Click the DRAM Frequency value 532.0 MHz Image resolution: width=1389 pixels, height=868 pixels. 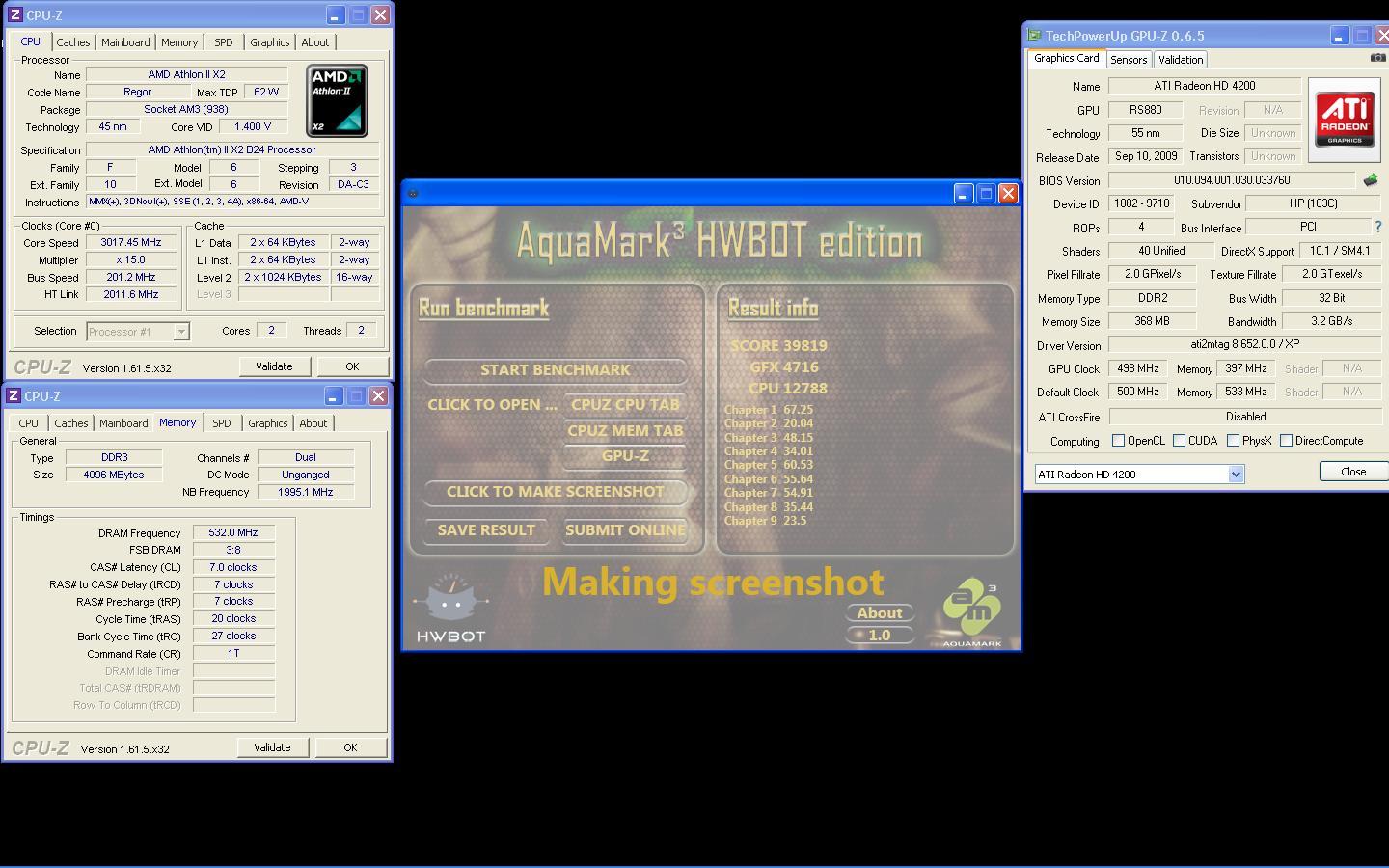point(233,533)
